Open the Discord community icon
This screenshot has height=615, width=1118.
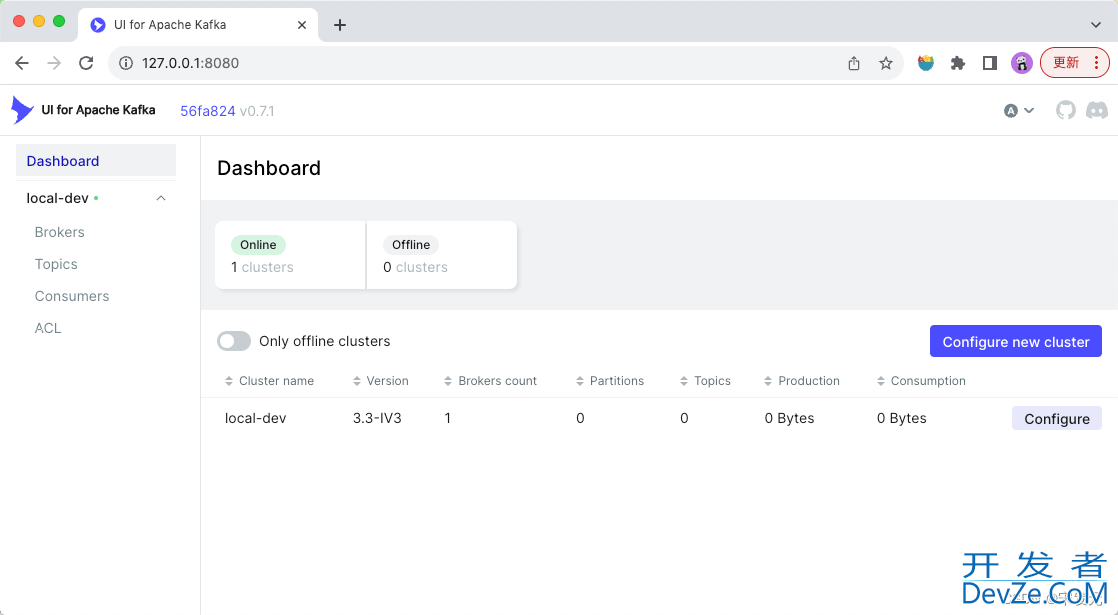click(1097, 110)
